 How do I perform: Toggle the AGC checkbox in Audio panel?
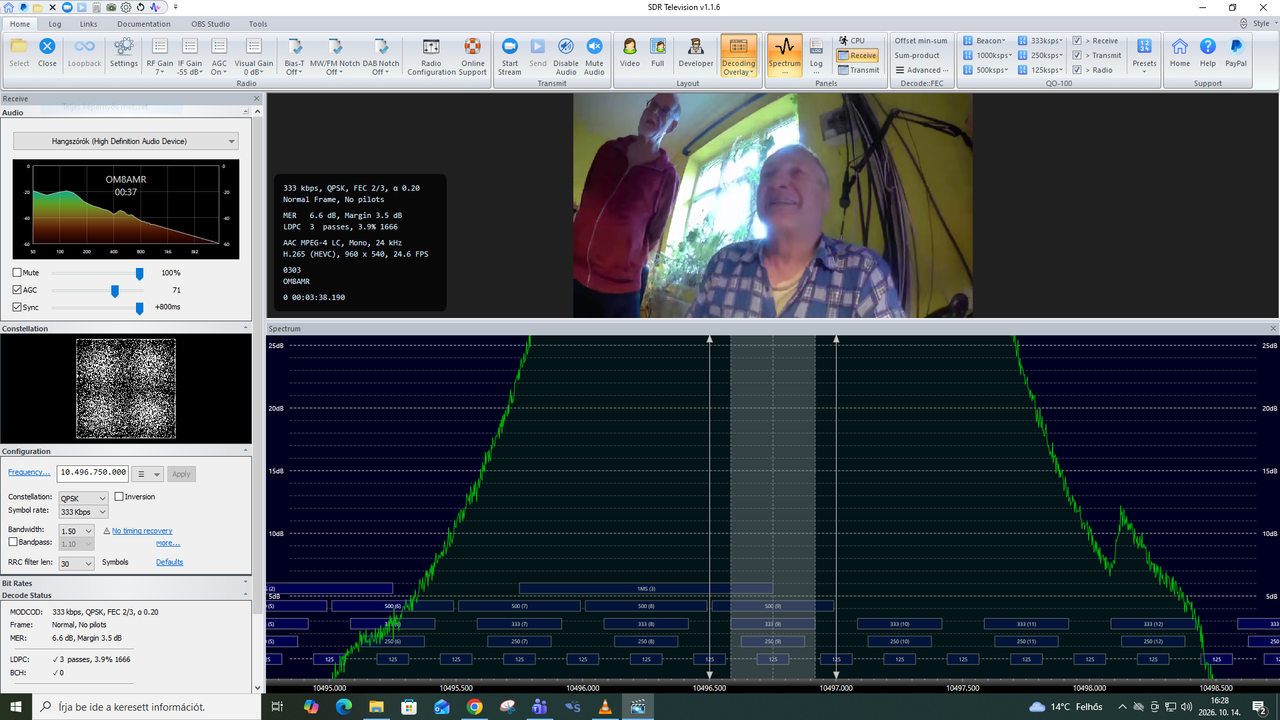(17, 290)
